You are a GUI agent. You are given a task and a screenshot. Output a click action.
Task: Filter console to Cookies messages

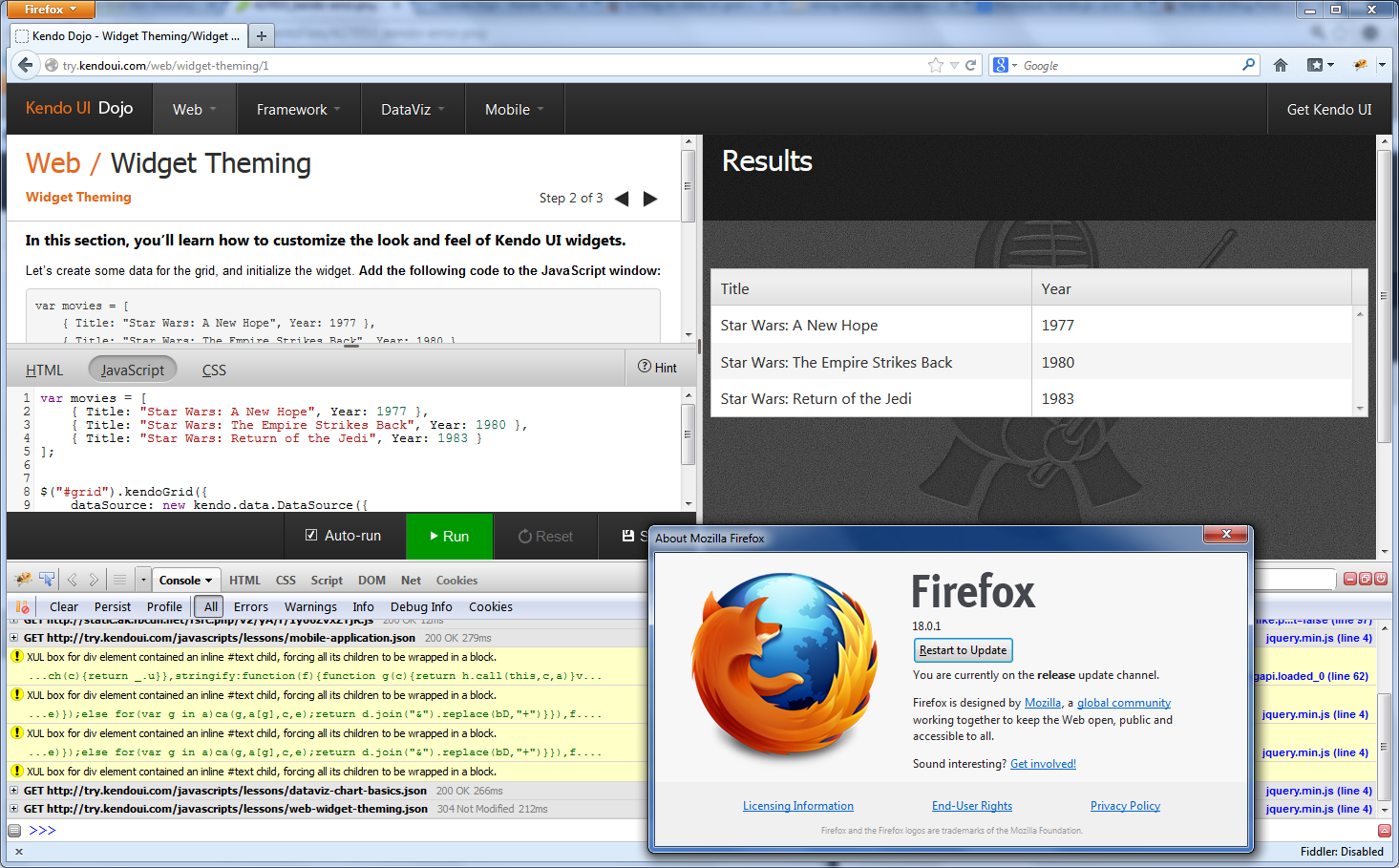491,606
